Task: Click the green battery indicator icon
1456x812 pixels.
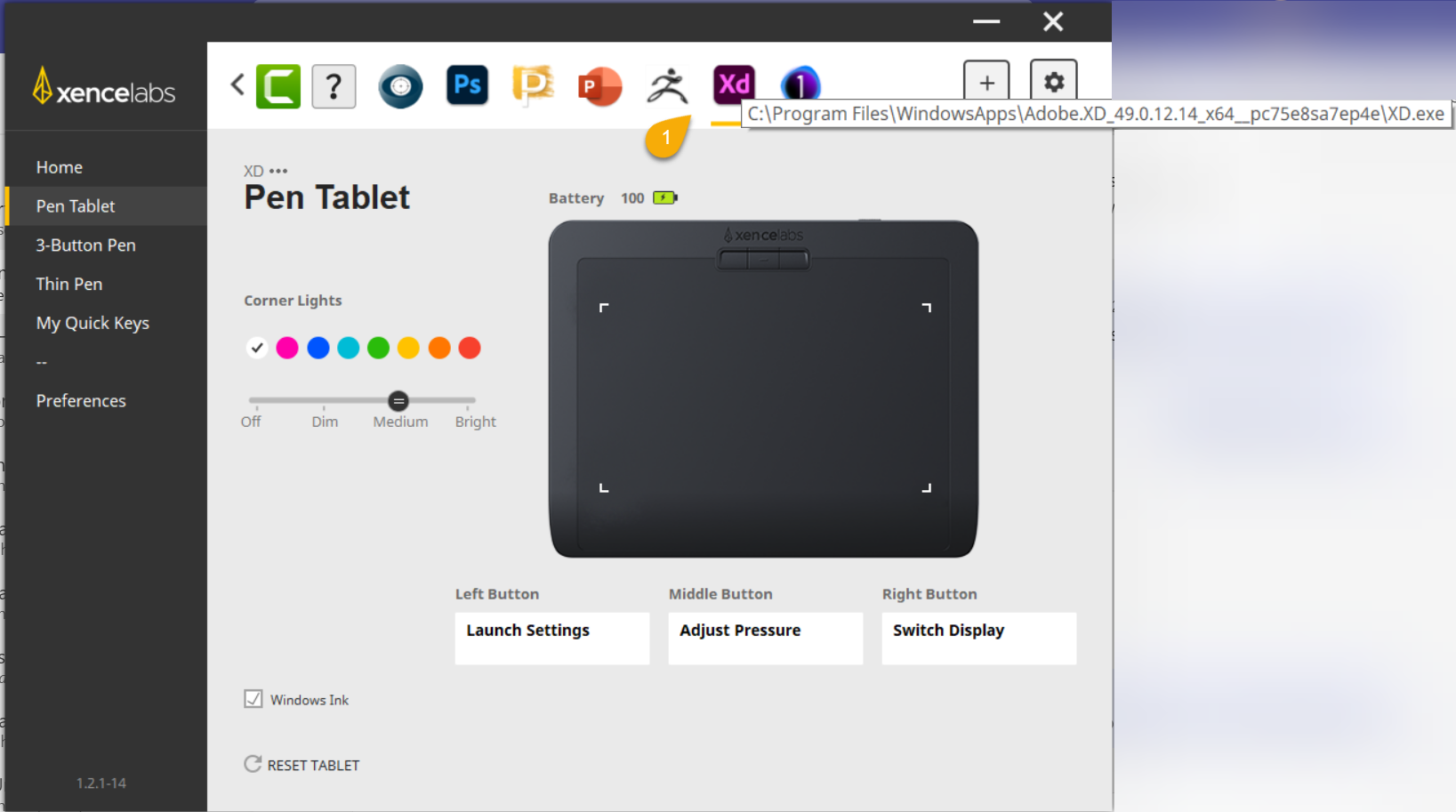Action: [x=665, y=197]
